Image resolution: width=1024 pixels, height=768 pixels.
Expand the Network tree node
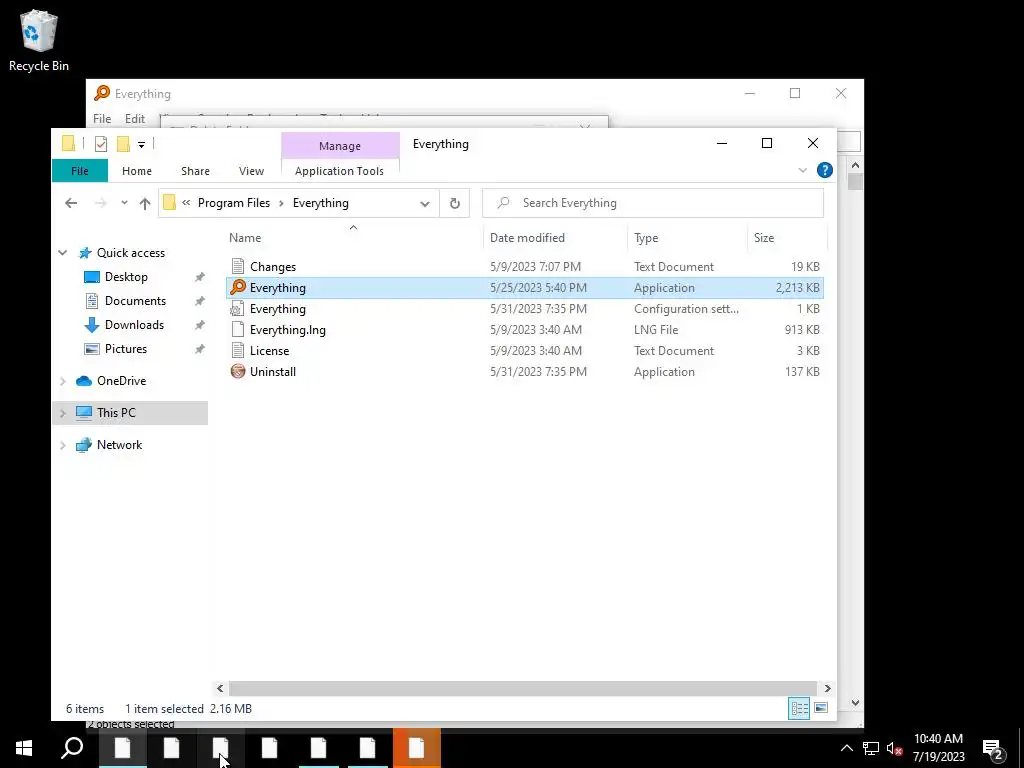coord(63,445)
